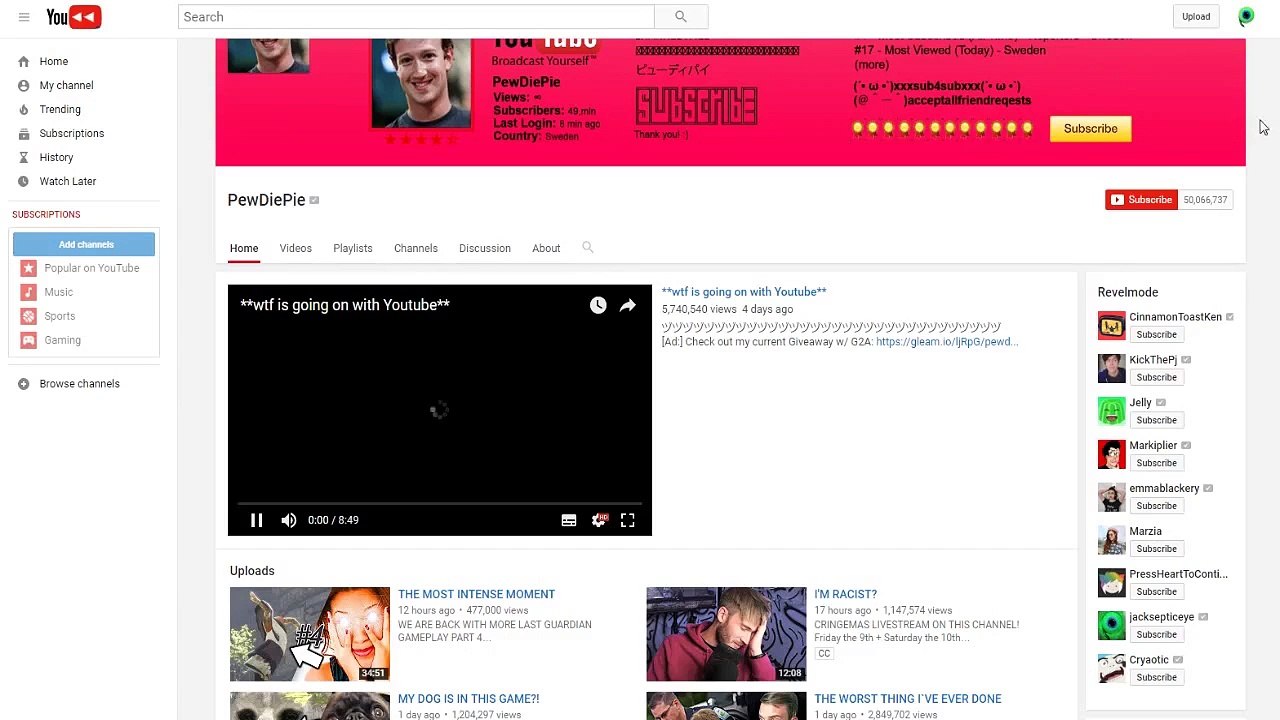Open MY DOG IS IN THIS GAME?! link
The width and height of the screenshot is (1280, 720).
(468, 699)
